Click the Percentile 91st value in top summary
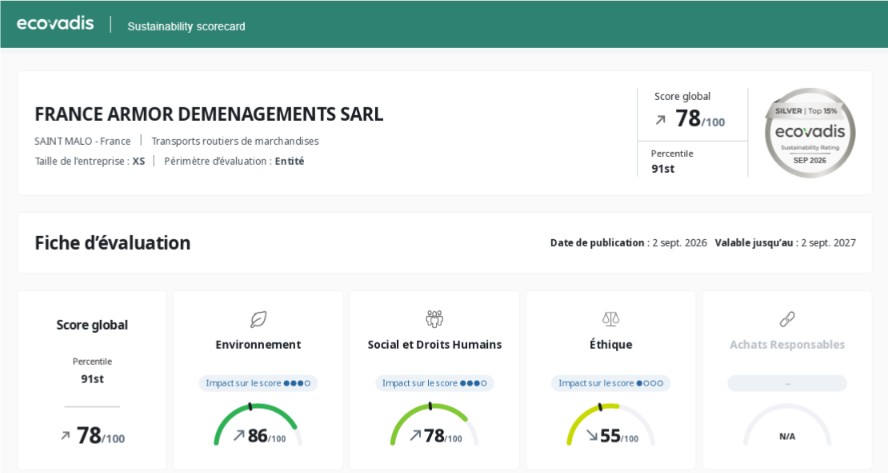 click(663, 169)
